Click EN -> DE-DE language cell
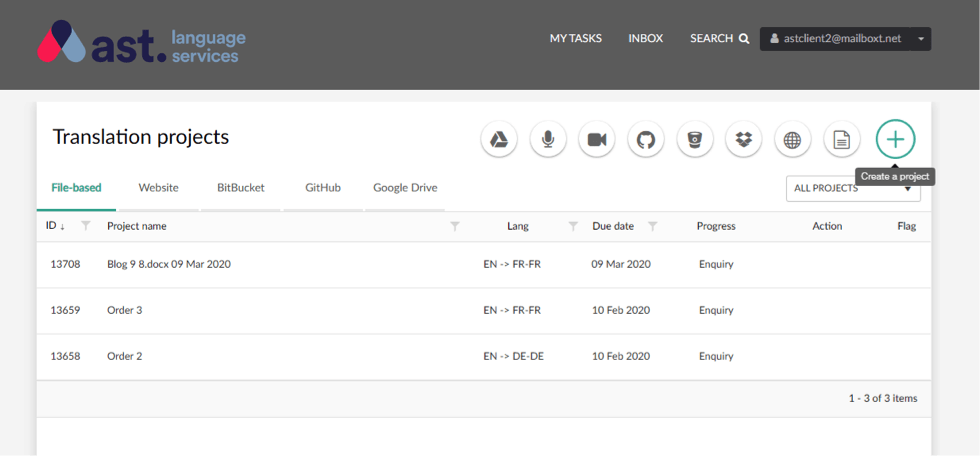Viewport: 980px width, 456px height. [512, 356]
